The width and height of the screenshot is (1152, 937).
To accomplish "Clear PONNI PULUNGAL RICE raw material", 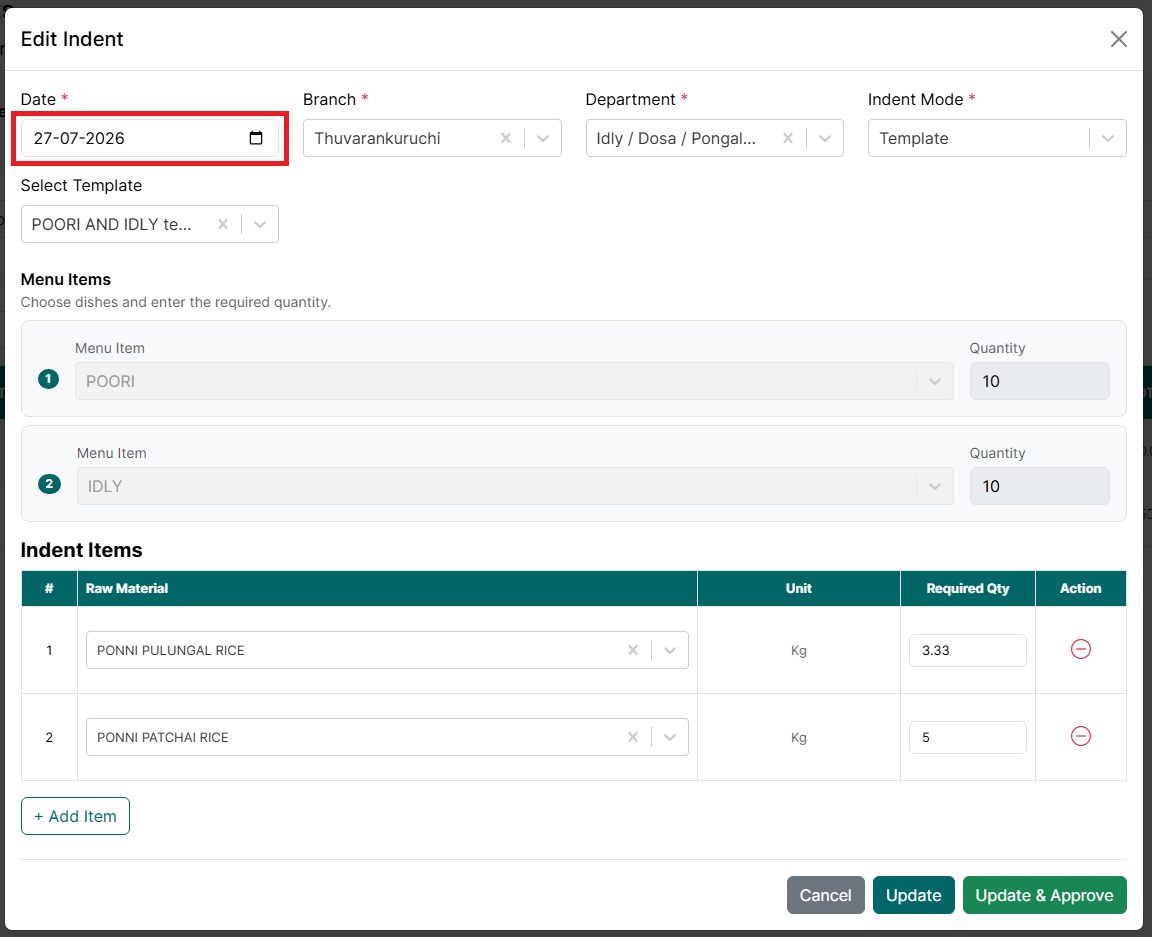I will pos(633,650).
